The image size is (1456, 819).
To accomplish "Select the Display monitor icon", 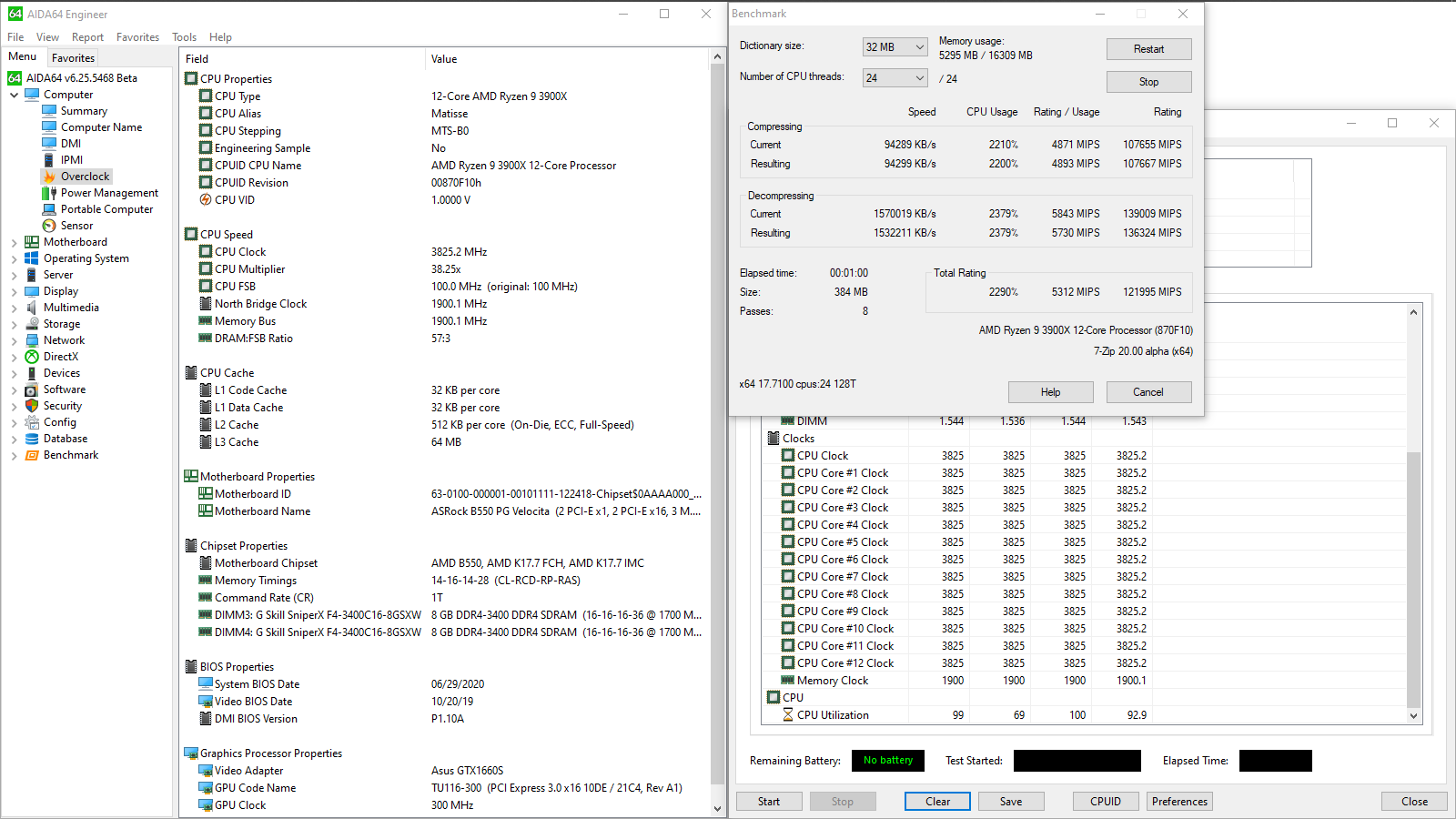I will 32,291.
